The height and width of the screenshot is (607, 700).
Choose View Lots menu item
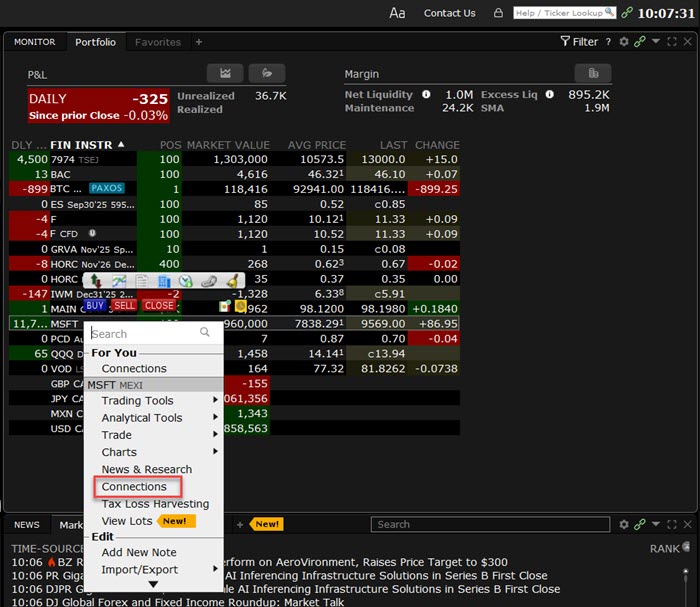tap(127, 521)
